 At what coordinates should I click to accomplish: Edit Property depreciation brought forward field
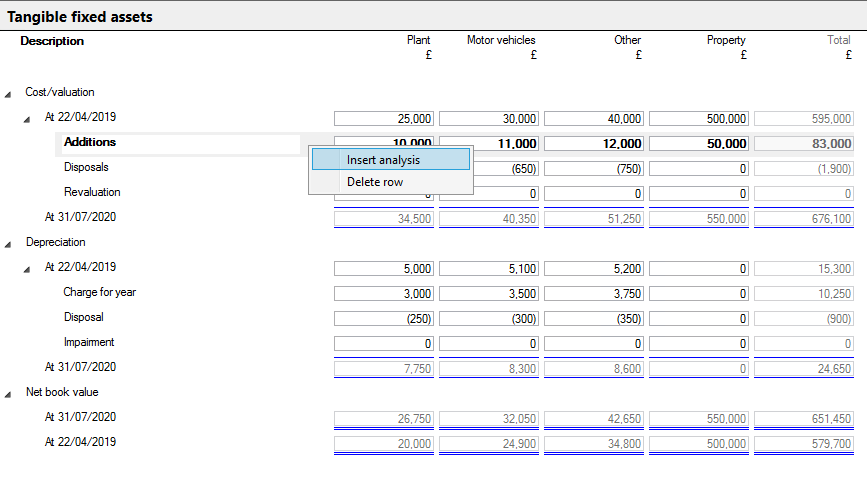699,269
